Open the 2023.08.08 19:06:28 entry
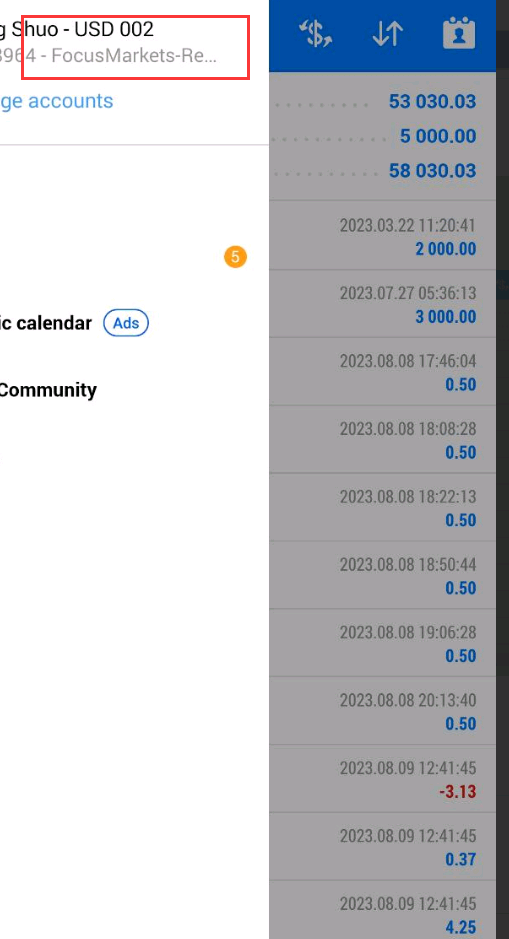 point(383,643)
